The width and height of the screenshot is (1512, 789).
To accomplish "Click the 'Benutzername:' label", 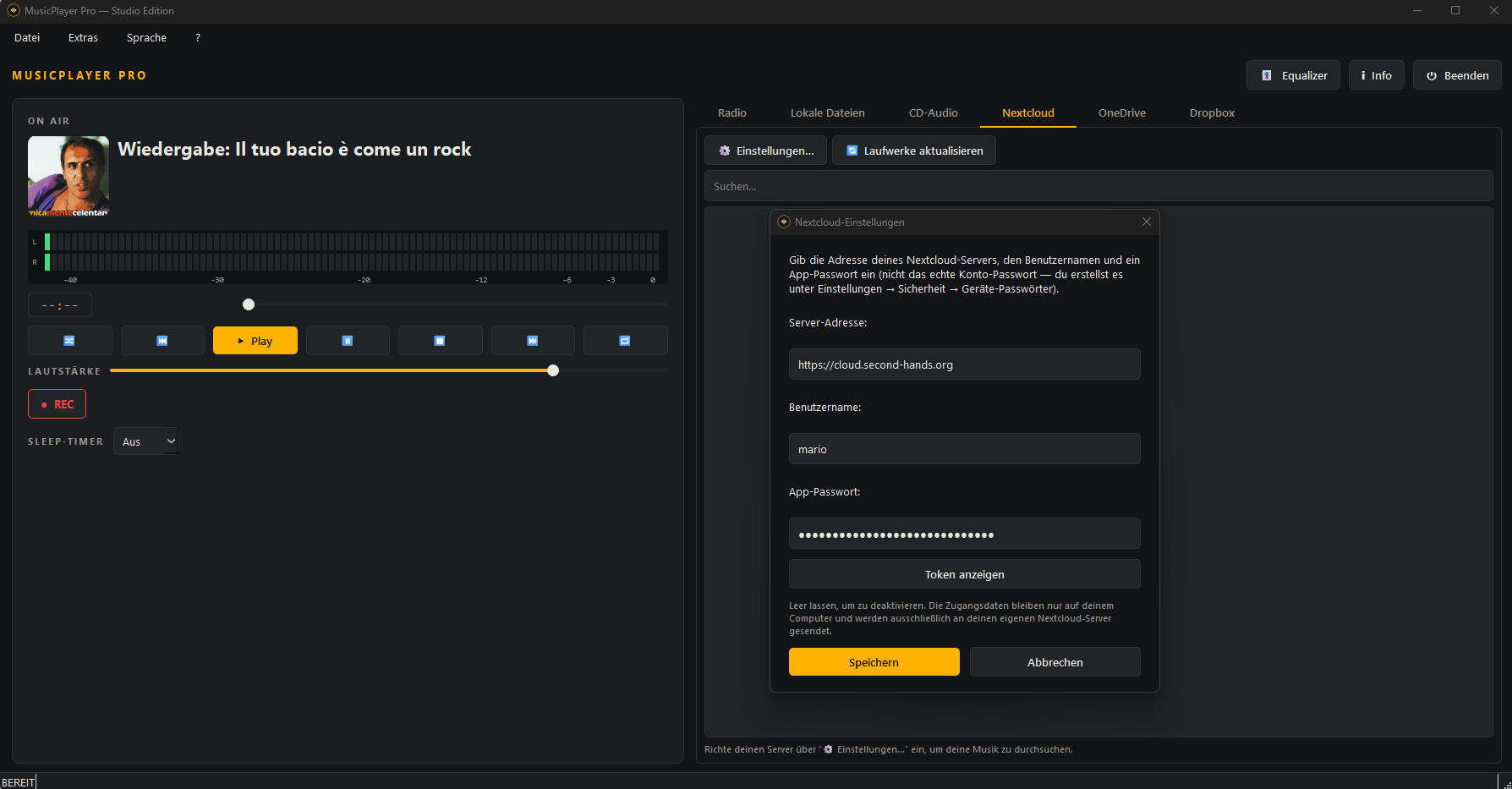I will tap(825, 408).
